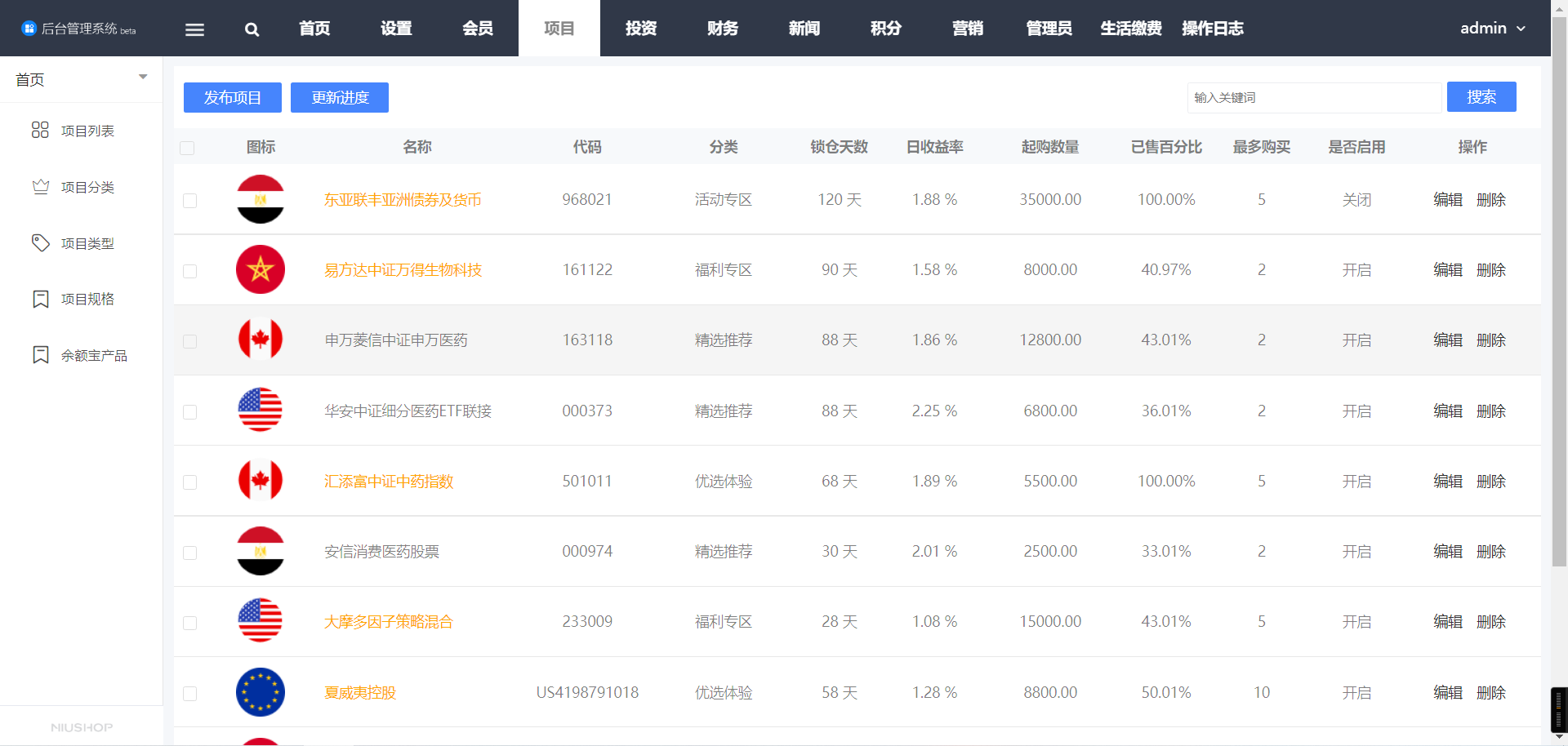Check the box for 东亚联丰亚洲债券及货币 row
1568x746 pixels.
tap(190, 201)
